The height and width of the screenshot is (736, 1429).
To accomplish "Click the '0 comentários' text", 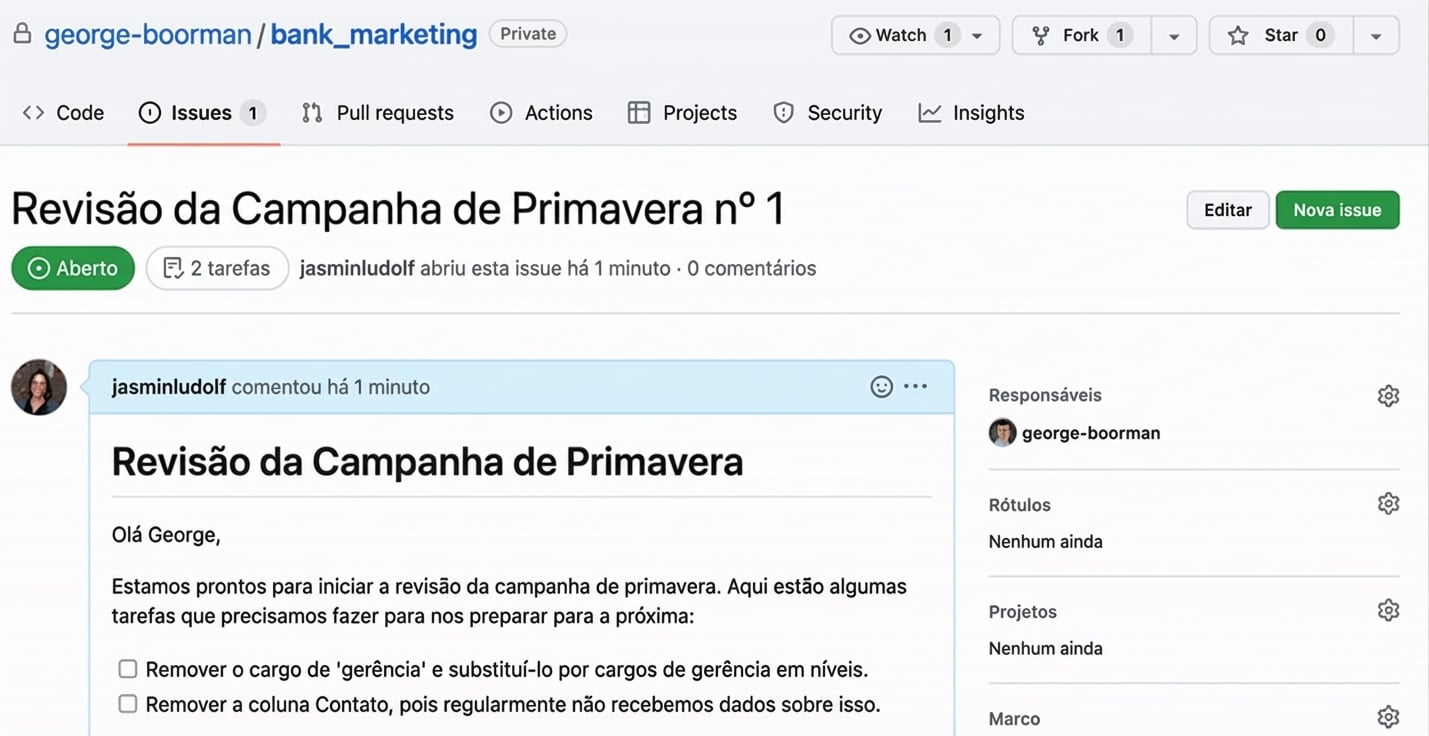I will pyautogui.click(x=752, y=268).
